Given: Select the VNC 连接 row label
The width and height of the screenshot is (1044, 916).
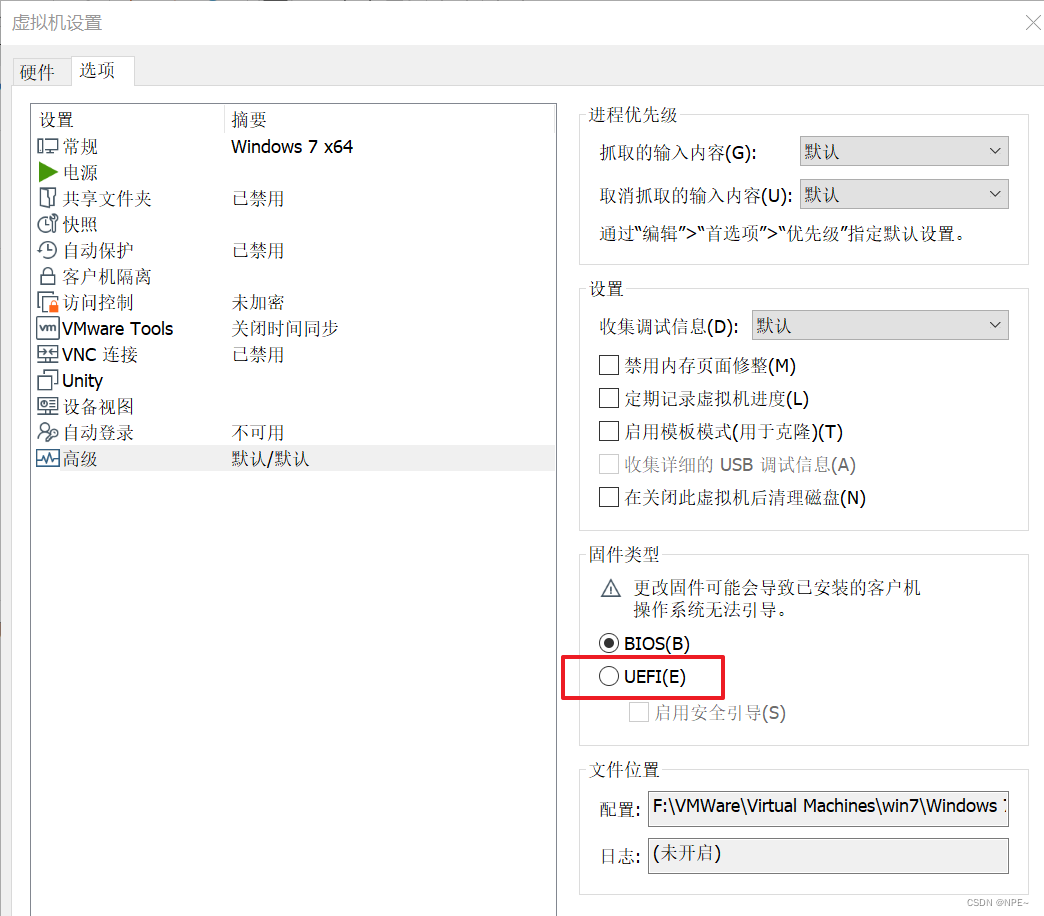Looking at the screenshot, I should (x=100, y=354).
